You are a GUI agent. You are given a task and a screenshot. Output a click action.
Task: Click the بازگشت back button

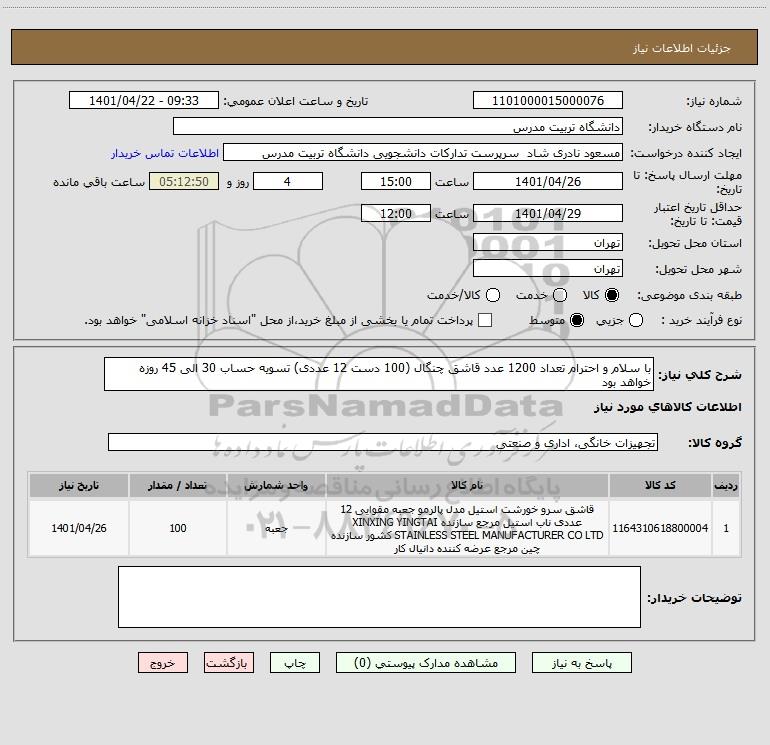229,663
